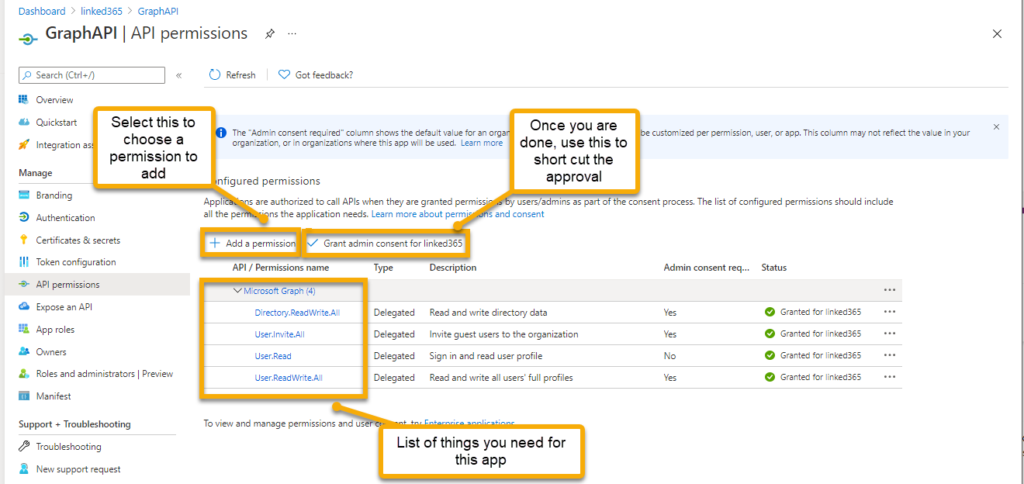Open ellipsis menu for User.Read row
The height and width of the screenshot is (484, 1024).
point(889,356)
